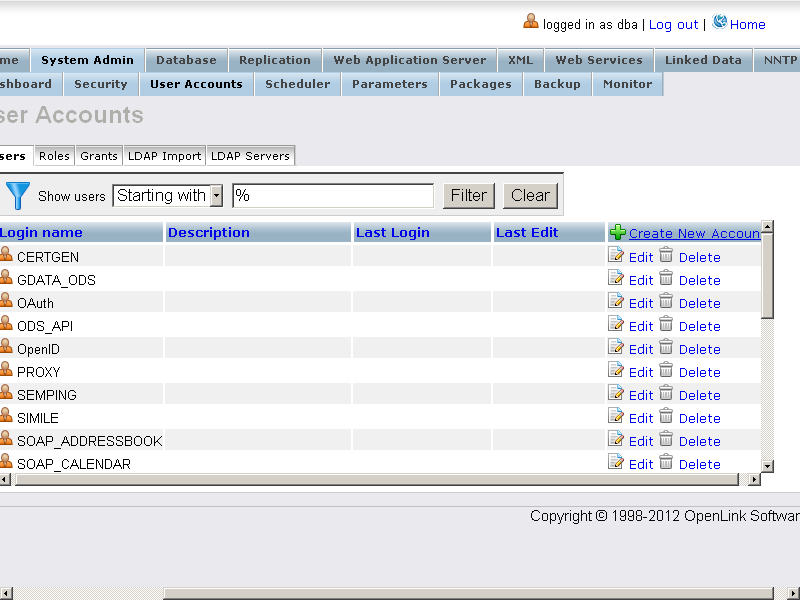Click the user icon beside SOAP_CALENDAR
The image size is (800, 600).
(x=6, y=463)
